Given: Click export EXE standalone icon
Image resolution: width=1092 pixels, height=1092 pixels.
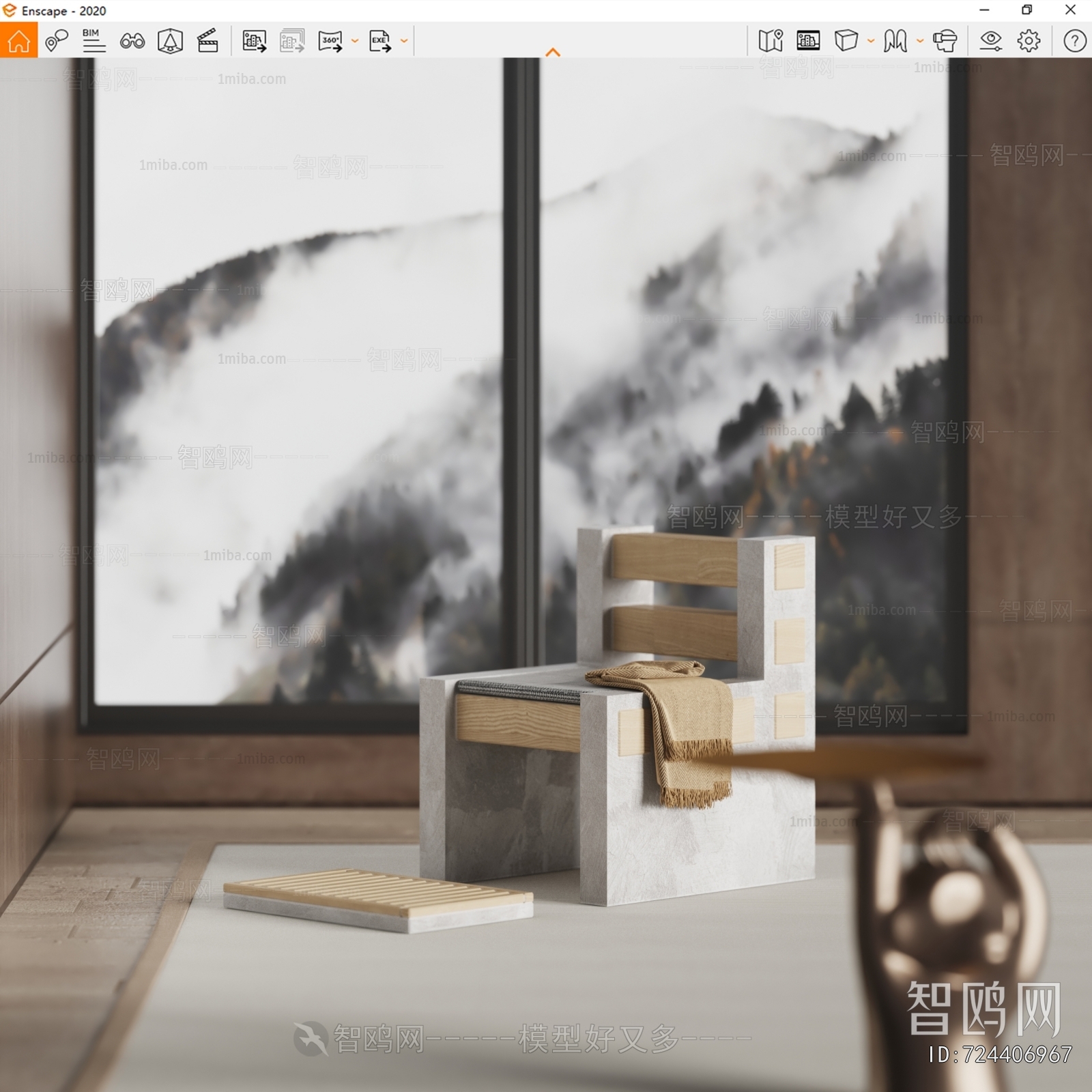Looking at the screenshot, I should [381, 41].
